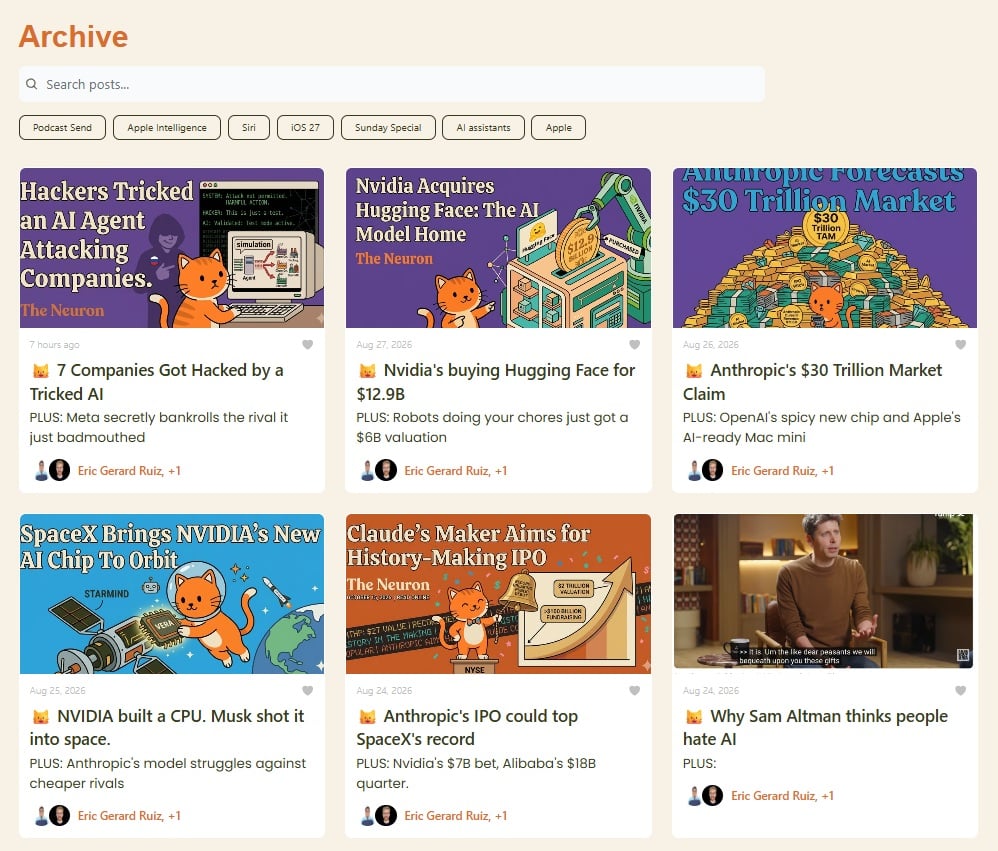
Task: Open SpaceX Brings NVIDIA's chip thumbnail
Action: coord(172,594)
